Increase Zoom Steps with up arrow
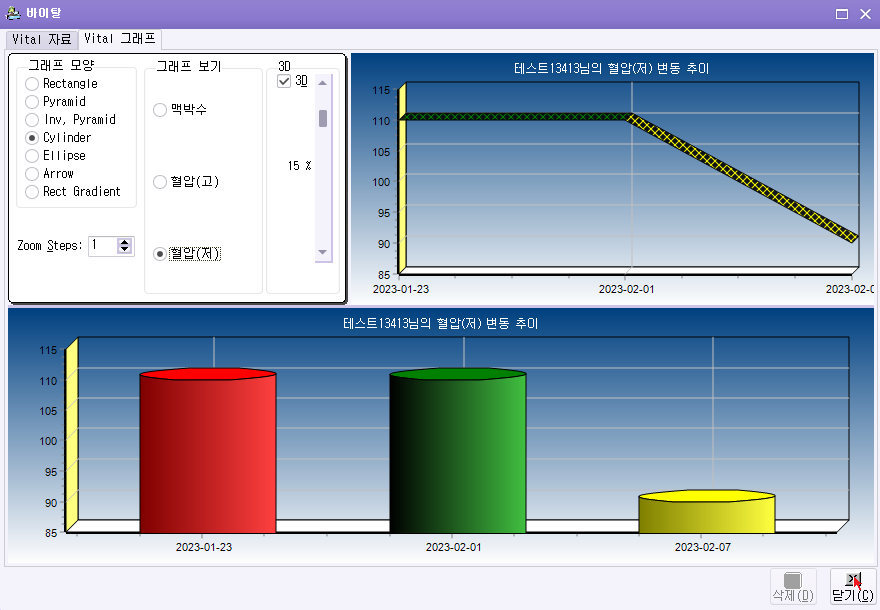 125,242
